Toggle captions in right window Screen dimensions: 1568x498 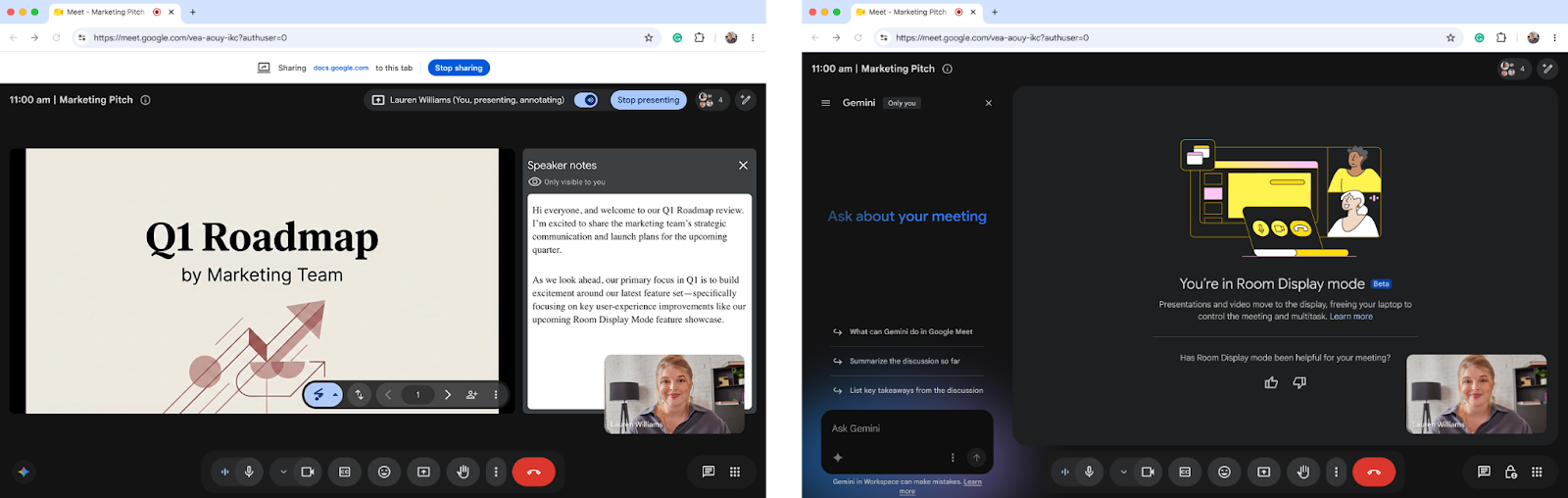coord(1185,472)
